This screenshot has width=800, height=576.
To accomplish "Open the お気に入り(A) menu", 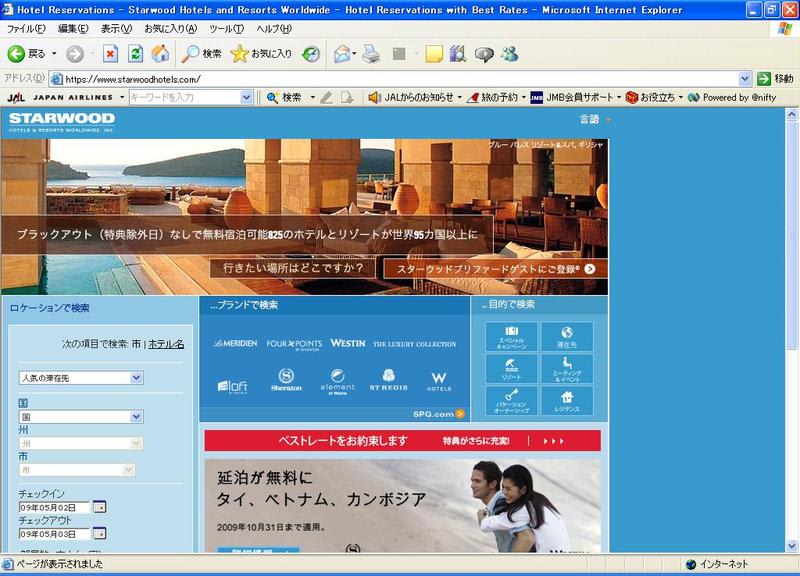I will pos(170,29).
